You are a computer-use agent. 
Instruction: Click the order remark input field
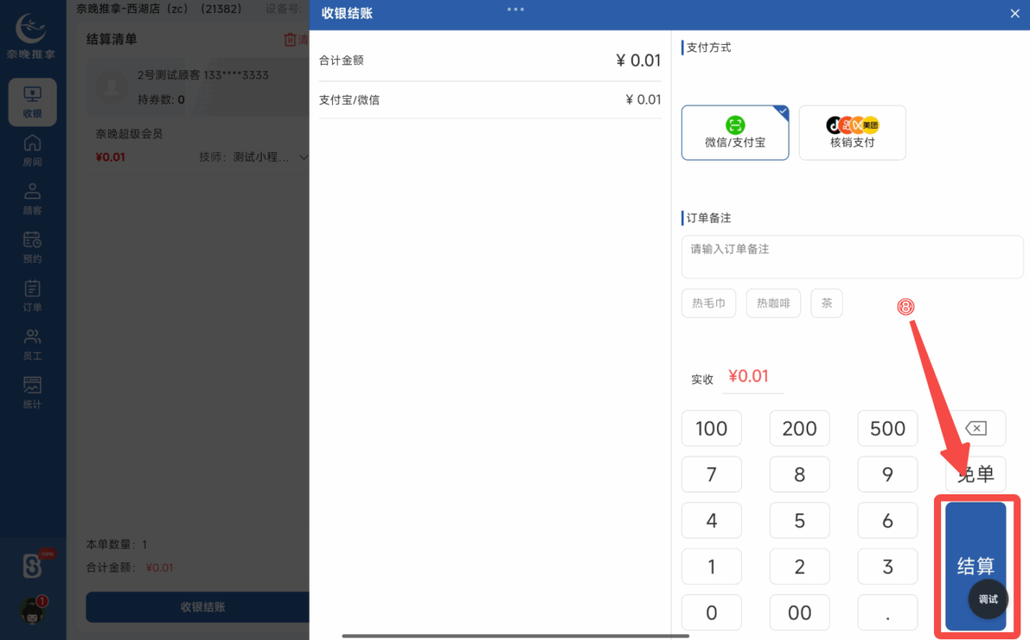[851, 257]
